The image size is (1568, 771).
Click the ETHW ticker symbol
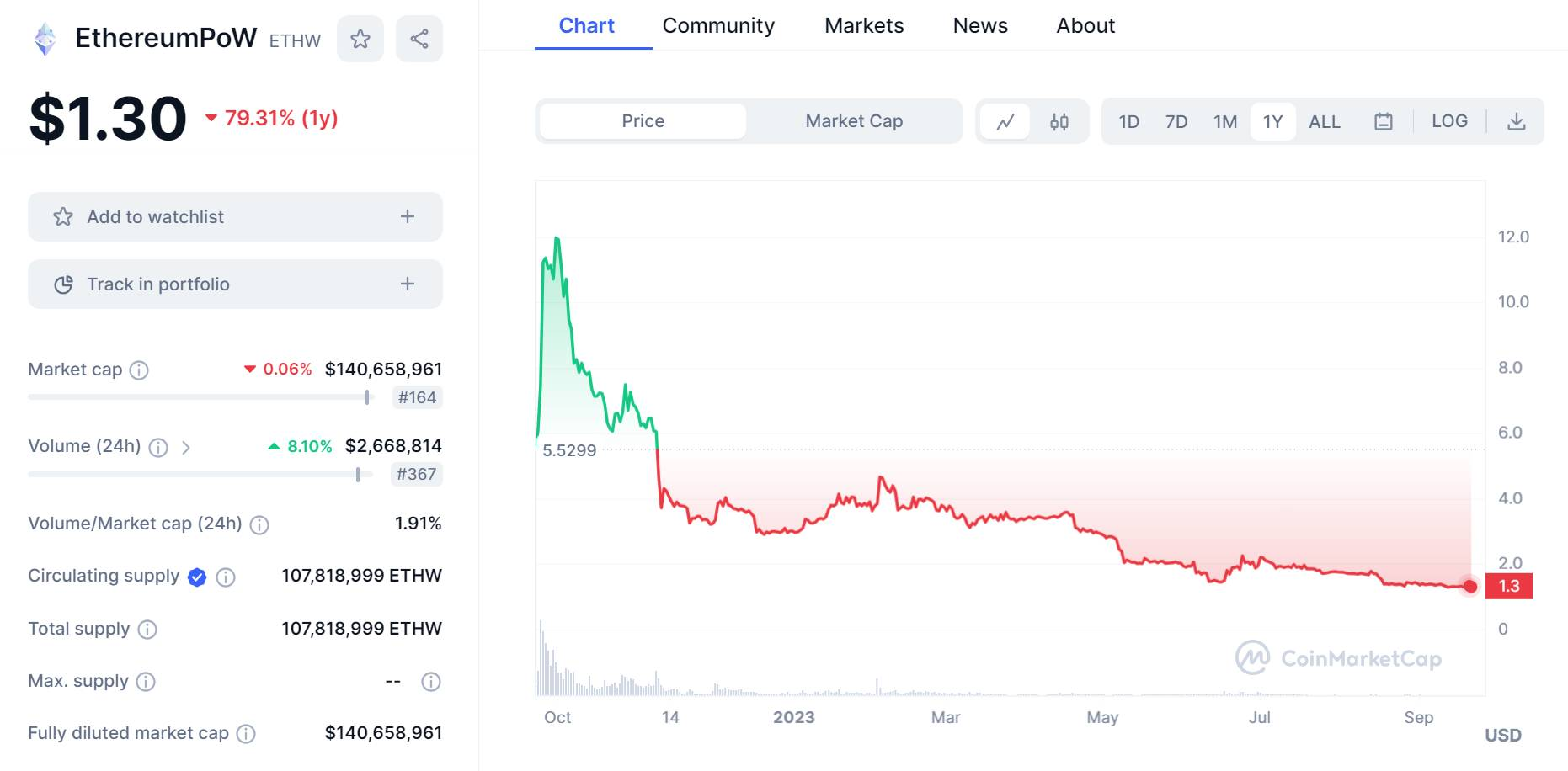(295, 41)
